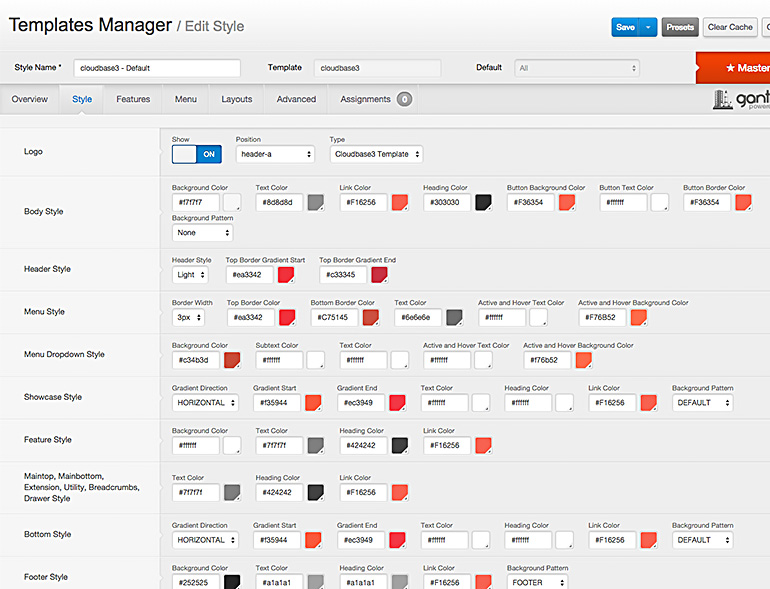
Task: Click the Clear Cache button
Action: click(x=730, y=27)
